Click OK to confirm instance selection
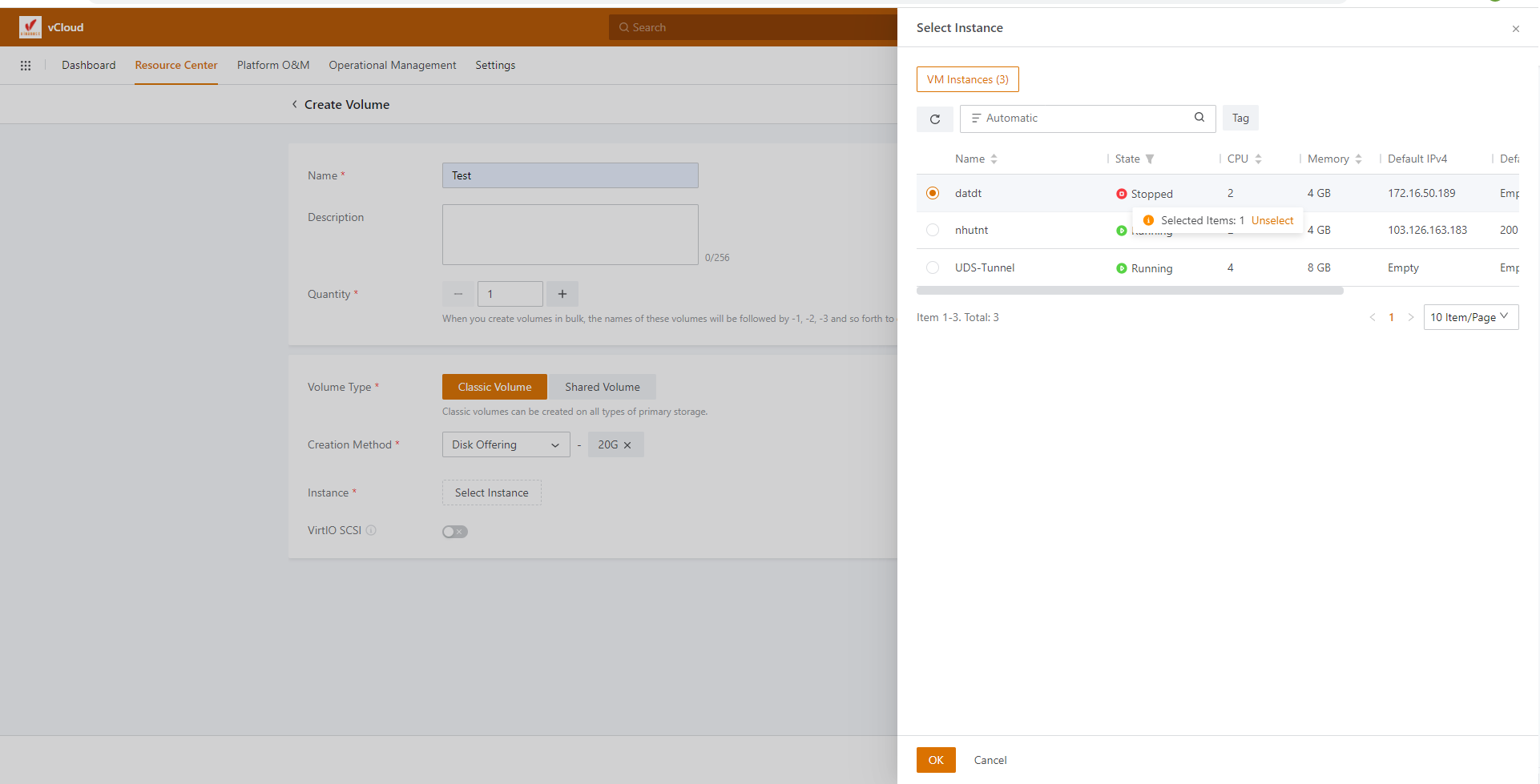 pos(935,760)
